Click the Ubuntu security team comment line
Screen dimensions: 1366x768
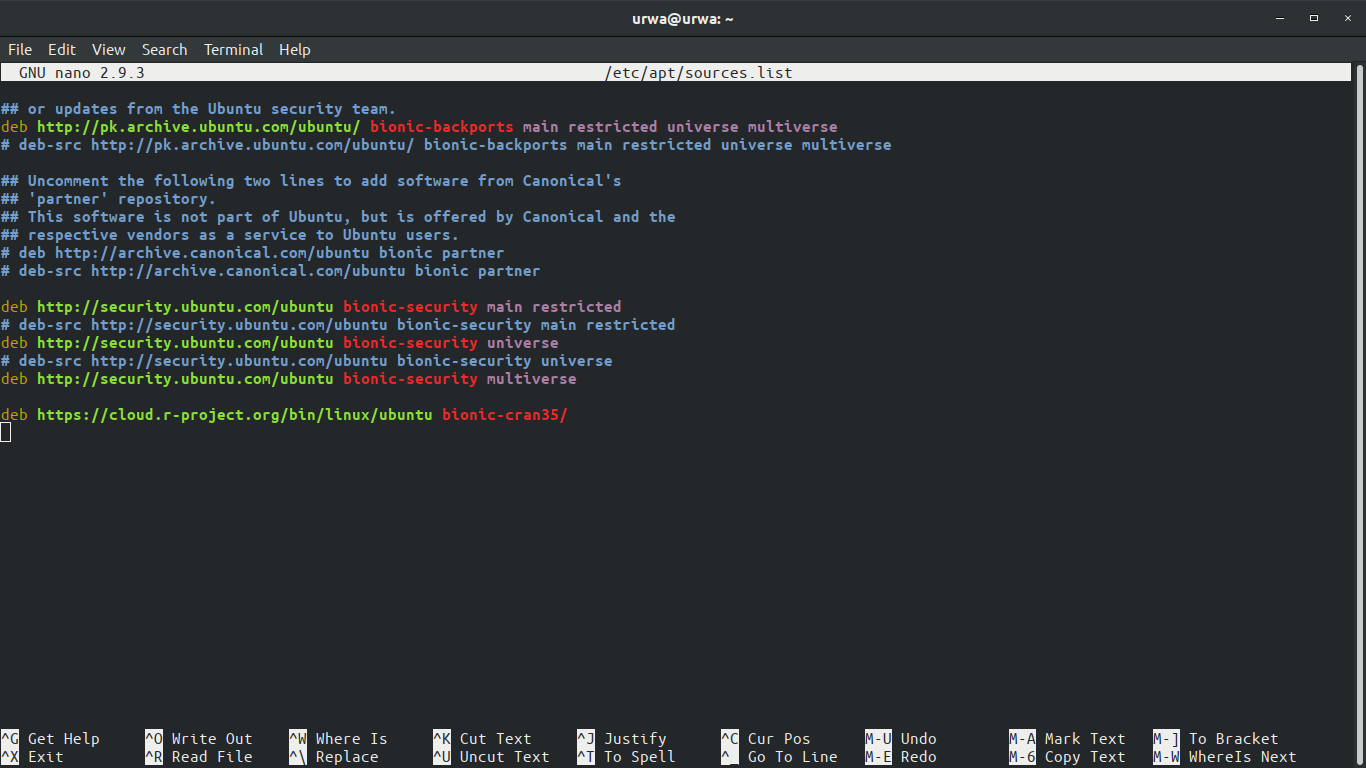pyautogui.click(x=199, y=109)
